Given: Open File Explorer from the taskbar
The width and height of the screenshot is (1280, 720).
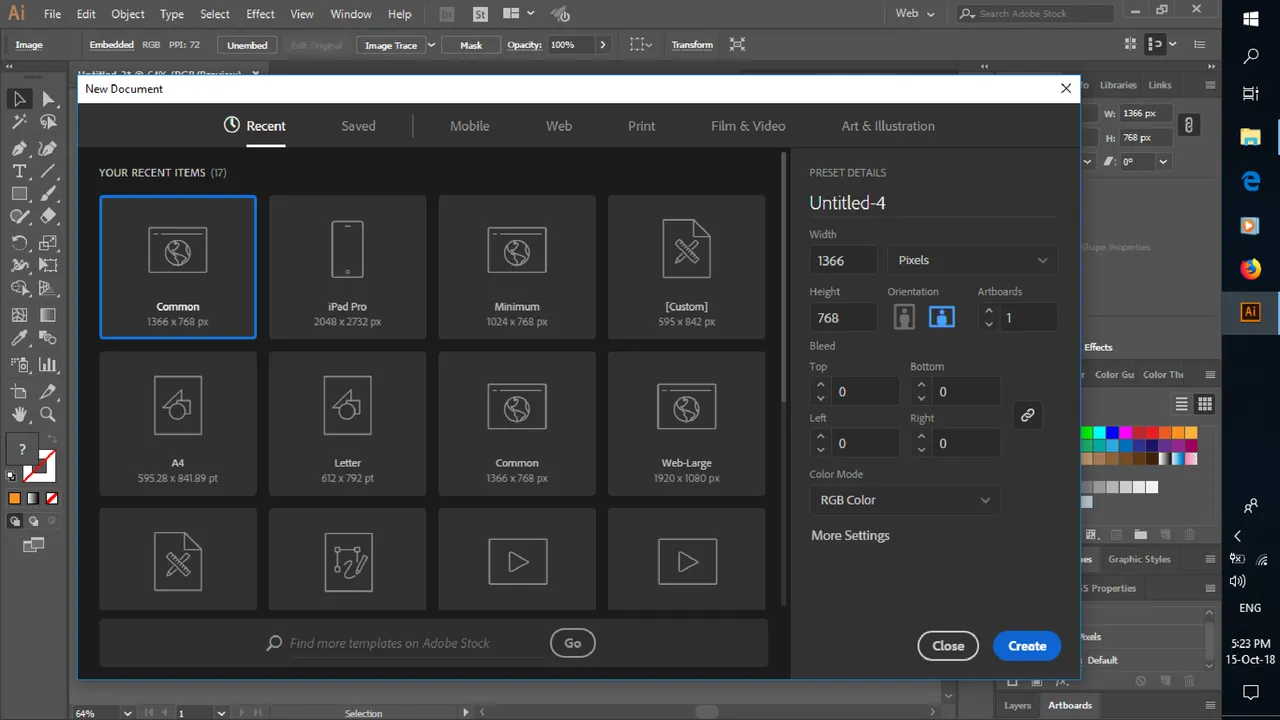Looking at the screenshot, I should (1250, 138).
